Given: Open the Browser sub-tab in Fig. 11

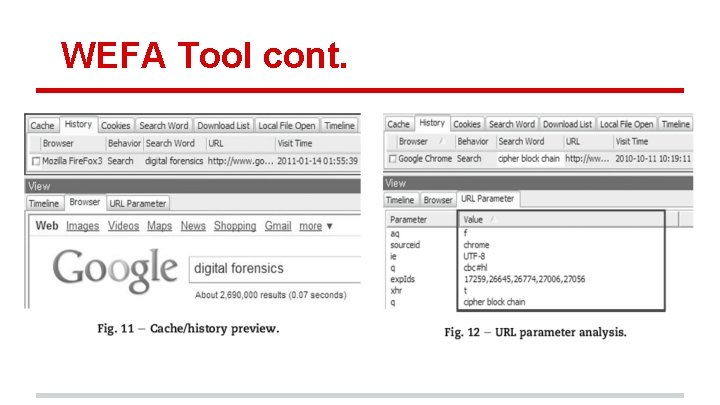Looking at the screenshot, I should coord(84,202).
